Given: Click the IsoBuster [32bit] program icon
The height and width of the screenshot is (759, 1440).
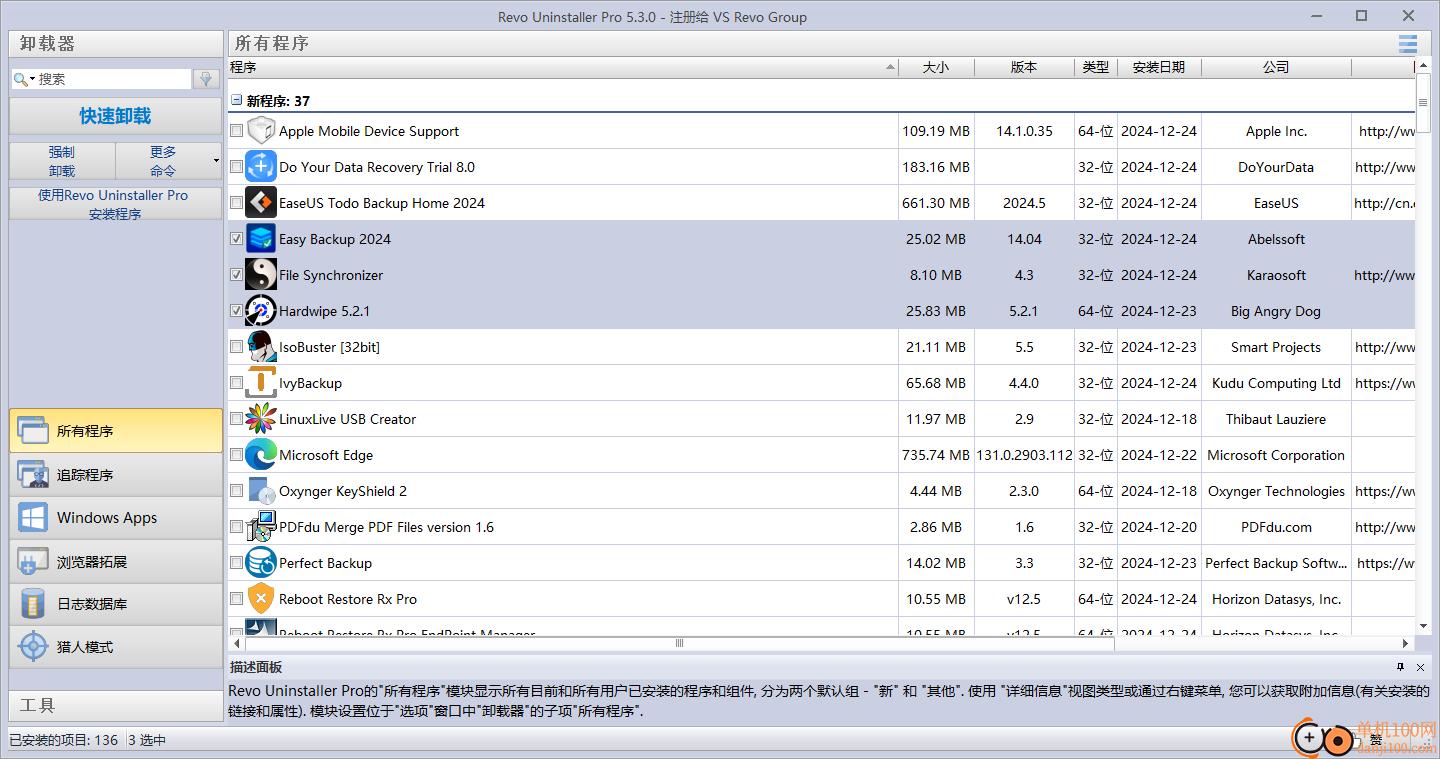Looking at the screenshot, I should 261,347.
